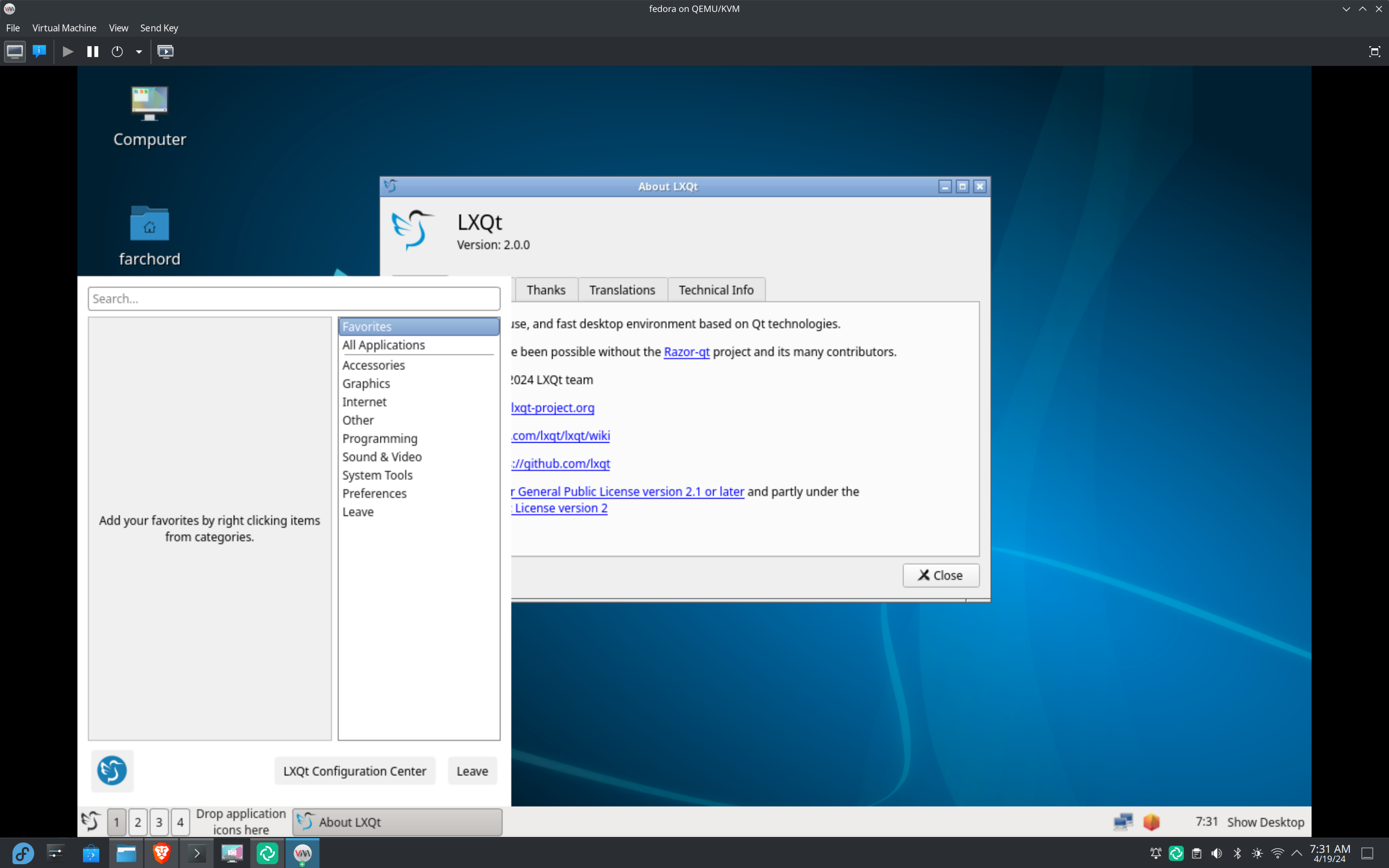
Task: Toggle fullscreen for the VM viewer
Action: point(1374,52)
